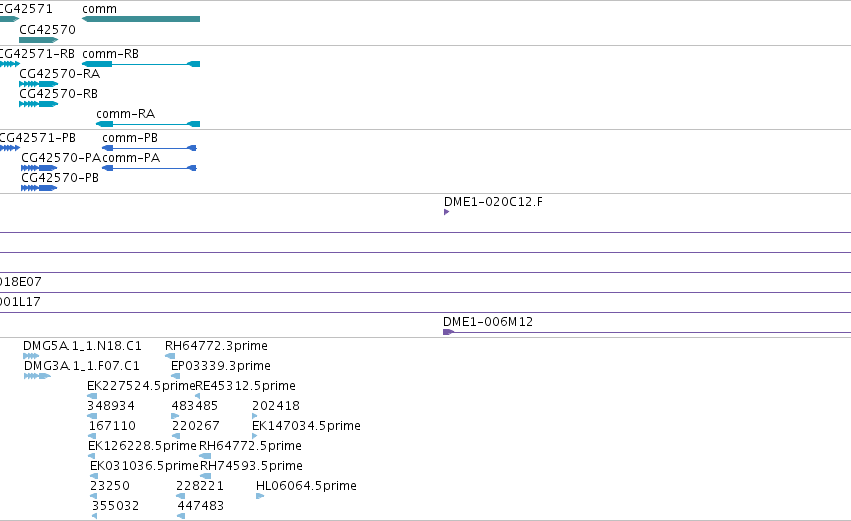The image size is (851, 521).
Task: Select the 447483 EST arrow marker
Action: [x=181, y=516]
